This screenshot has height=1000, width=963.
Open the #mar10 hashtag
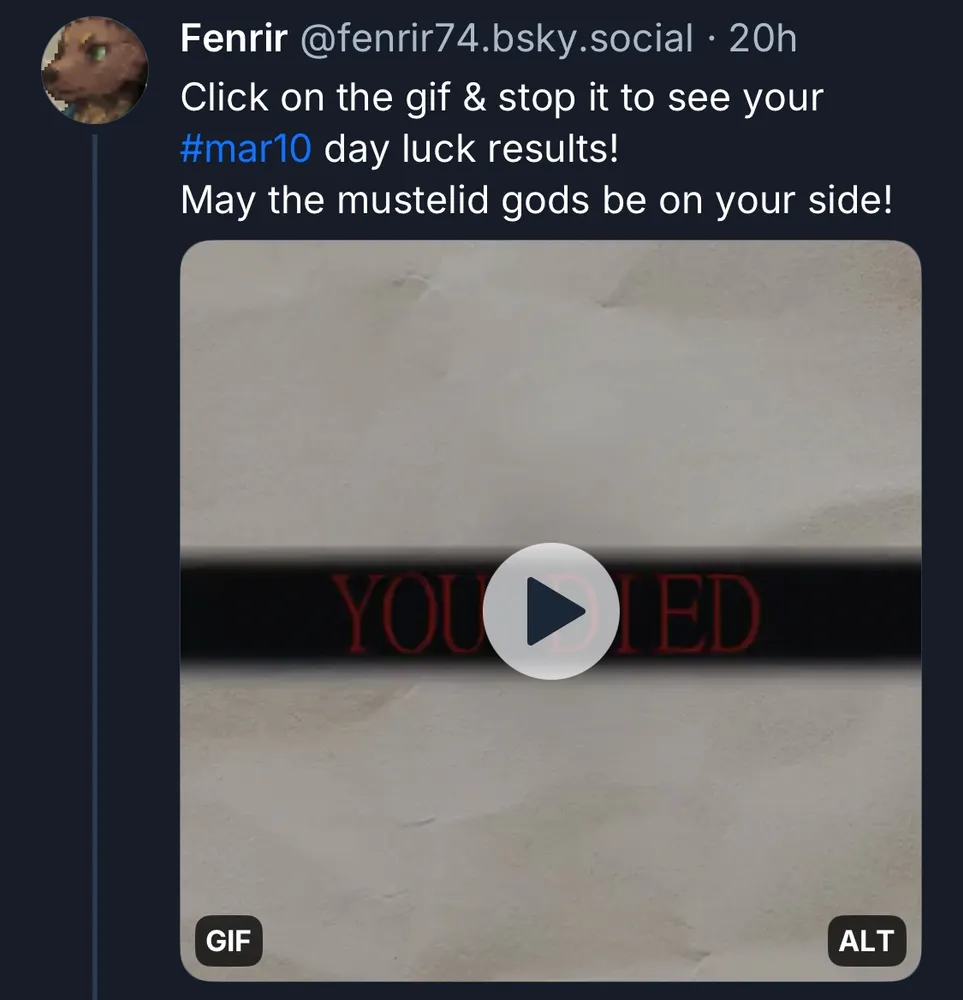[x=246, y=150]
